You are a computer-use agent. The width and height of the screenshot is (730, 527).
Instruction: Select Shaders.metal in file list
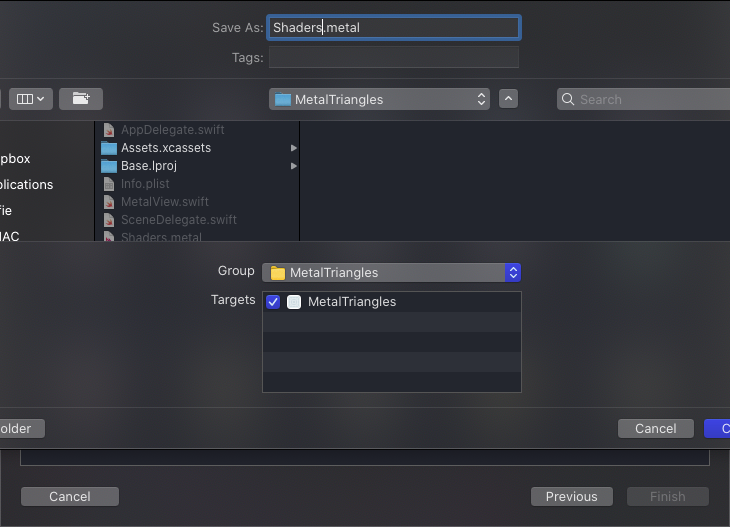(198, 236)
